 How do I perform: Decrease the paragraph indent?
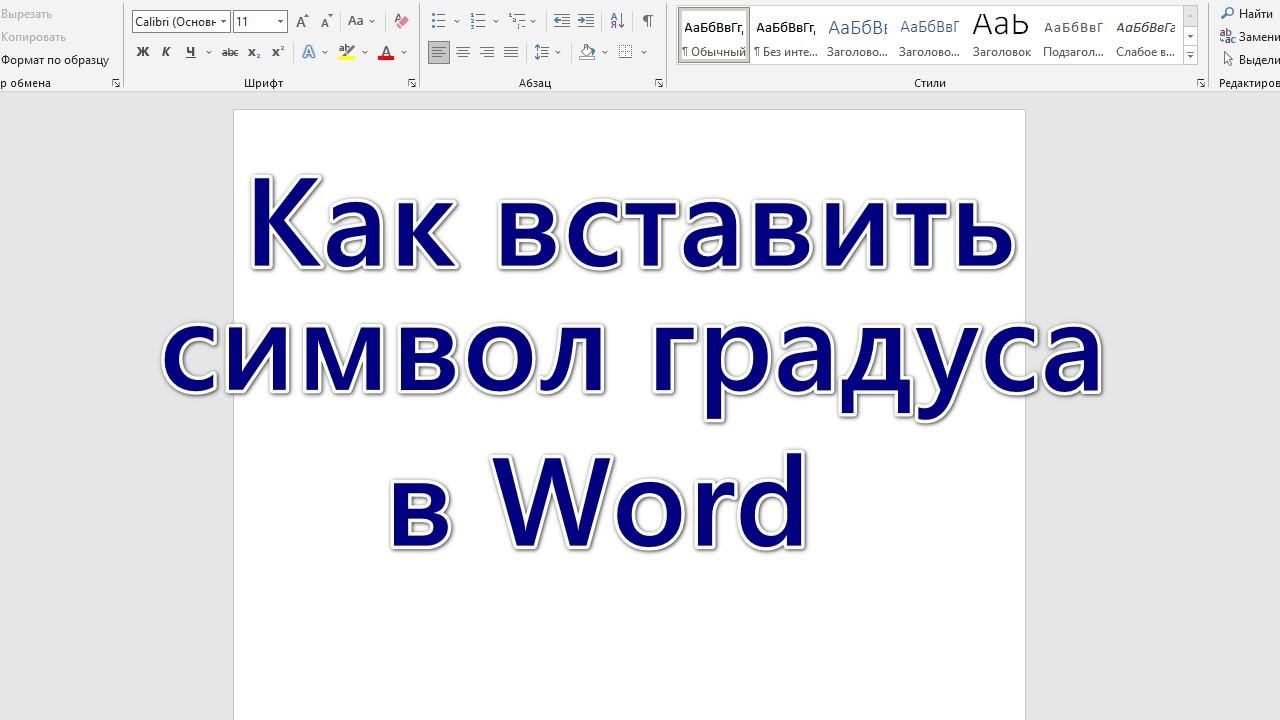click(562, 21)
